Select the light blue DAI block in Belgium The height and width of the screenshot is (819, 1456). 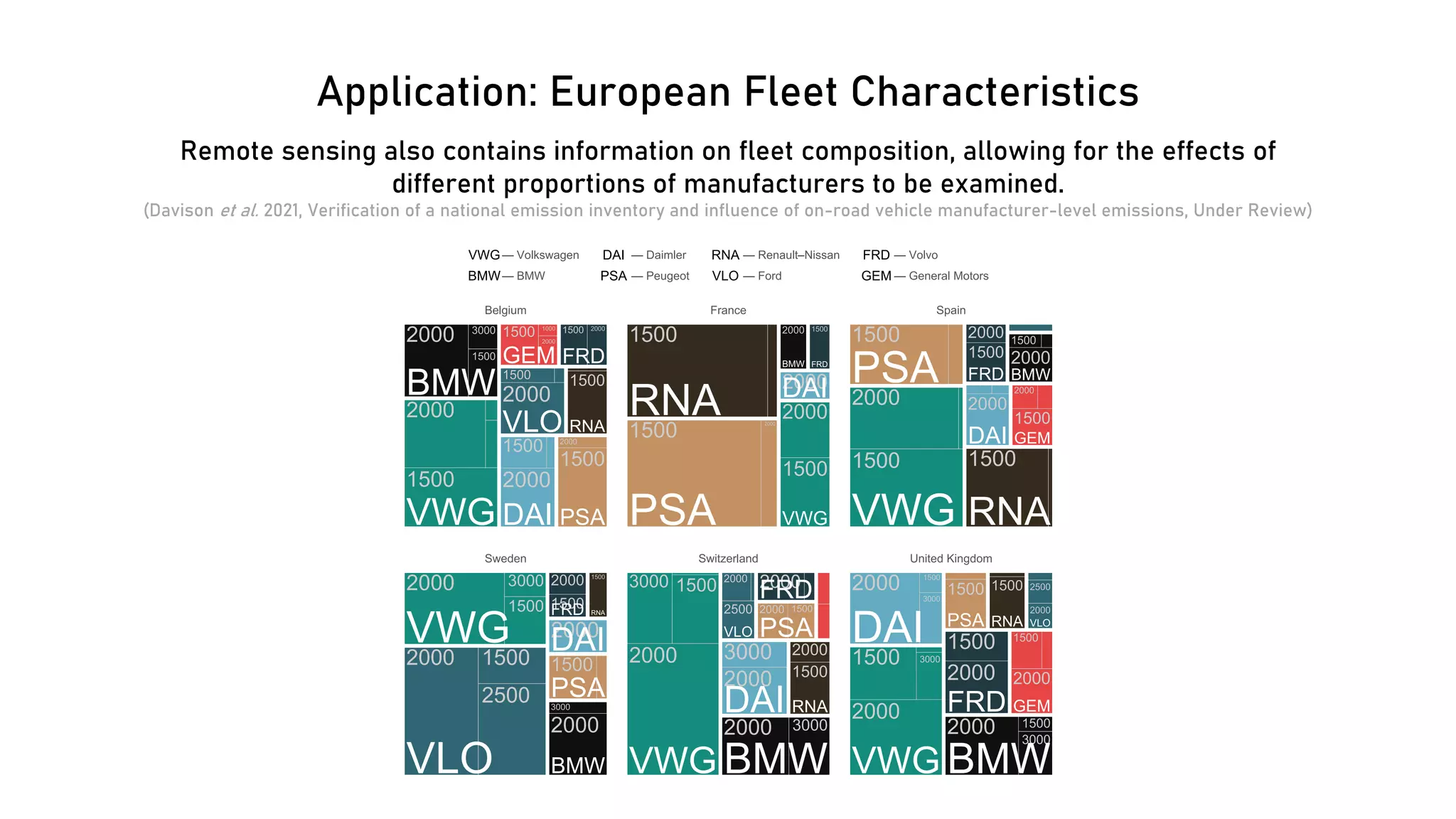tap(528, 481)
